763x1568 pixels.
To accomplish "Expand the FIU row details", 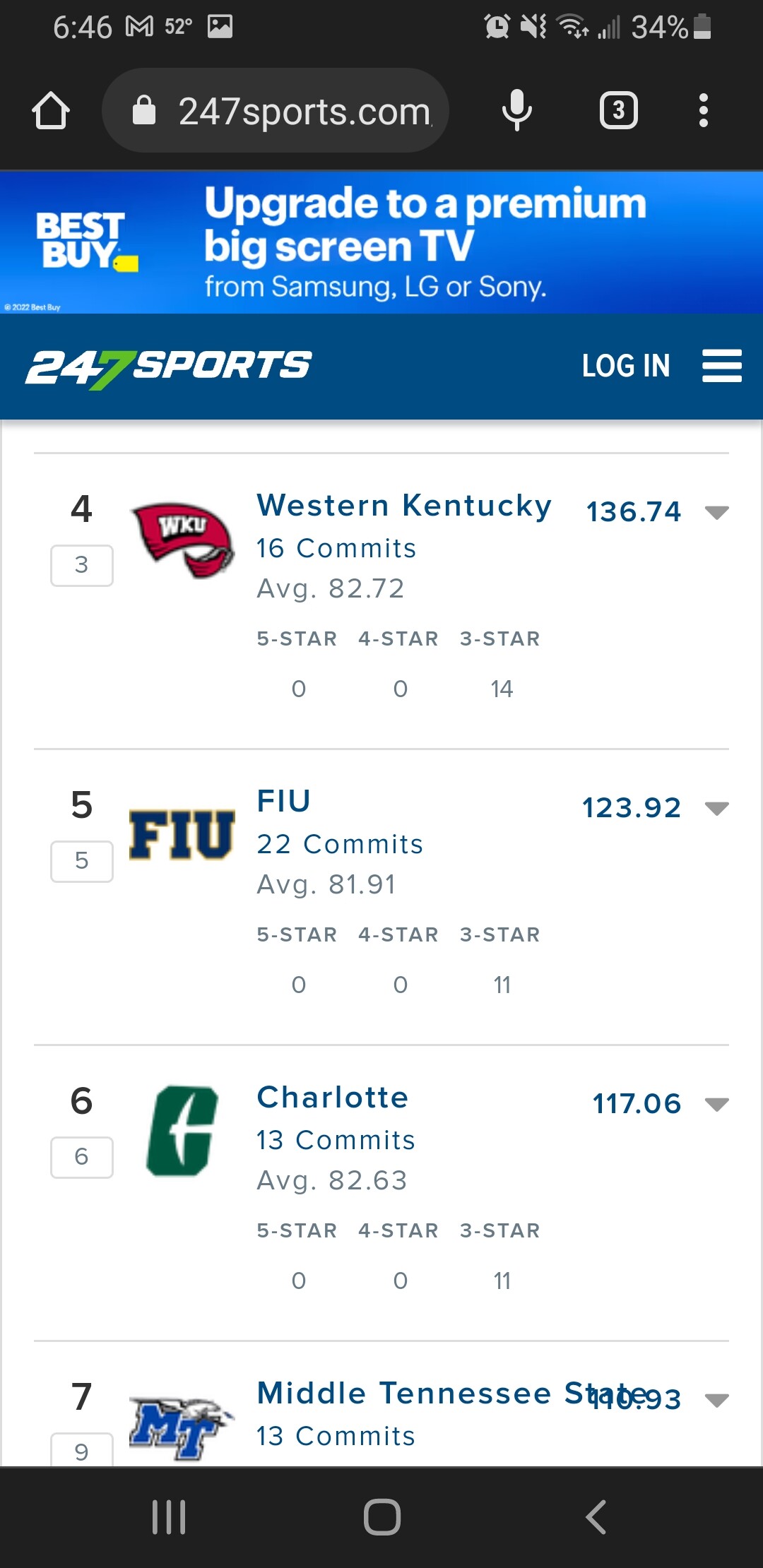I will (716, 809).
